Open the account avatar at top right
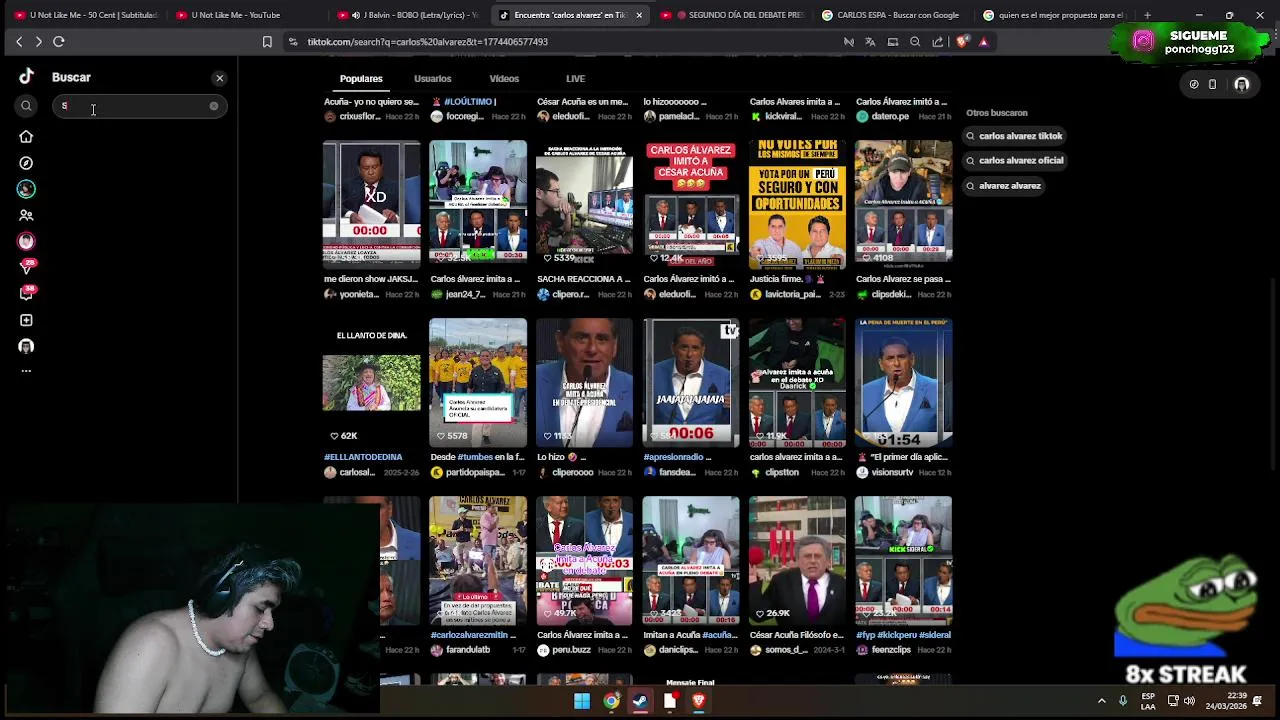The image size is (1280, 720). (x=1242, y=85)
